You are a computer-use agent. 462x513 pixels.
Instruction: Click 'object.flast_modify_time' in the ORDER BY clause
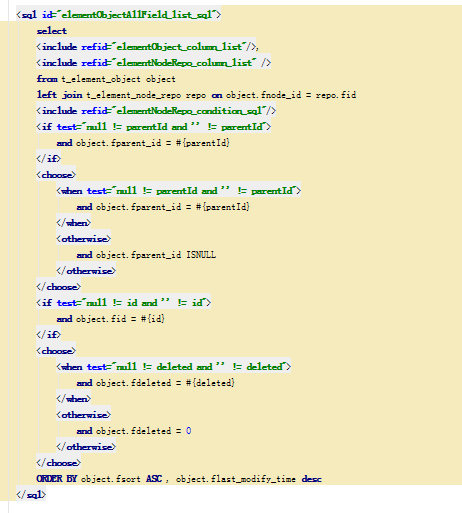236,479
